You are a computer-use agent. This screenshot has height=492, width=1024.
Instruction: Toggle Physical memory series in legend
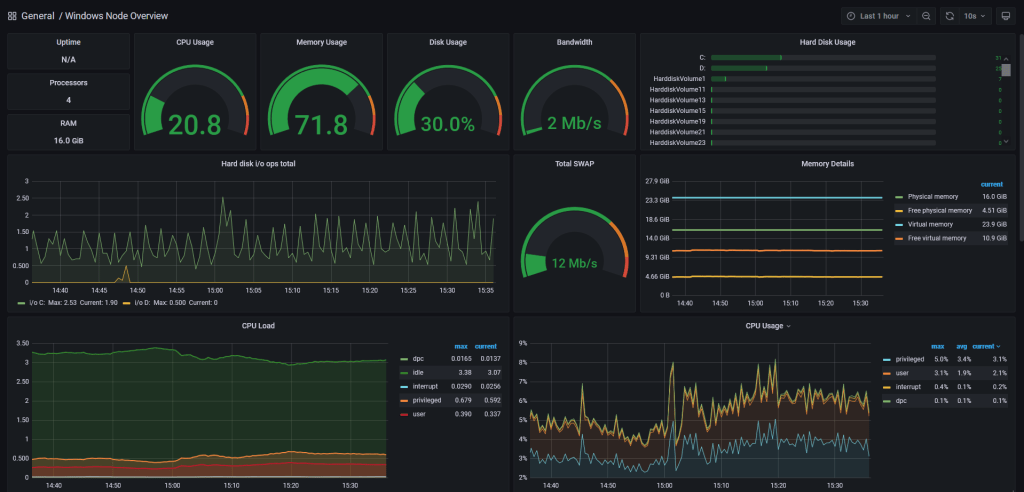pos(932,197)
